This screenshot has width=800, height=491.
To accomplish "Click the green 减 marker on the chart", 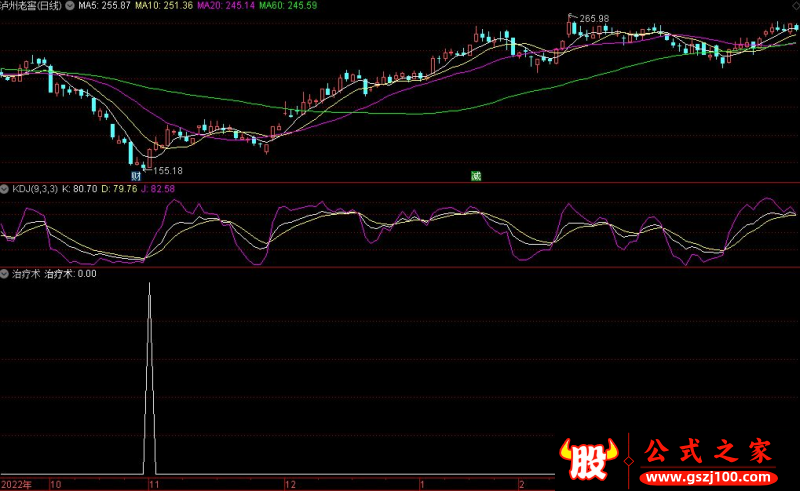I will point(476,176).
